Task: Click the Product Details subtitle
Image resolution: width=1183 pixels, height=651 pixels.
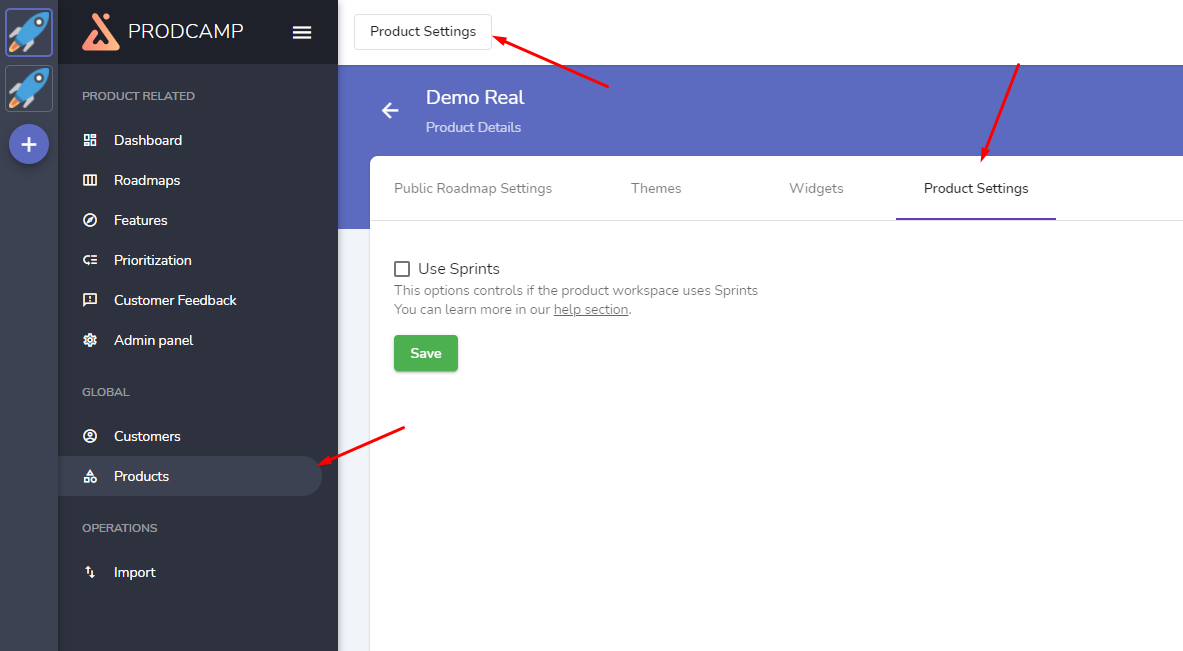Action: click(x=473, y=127)
